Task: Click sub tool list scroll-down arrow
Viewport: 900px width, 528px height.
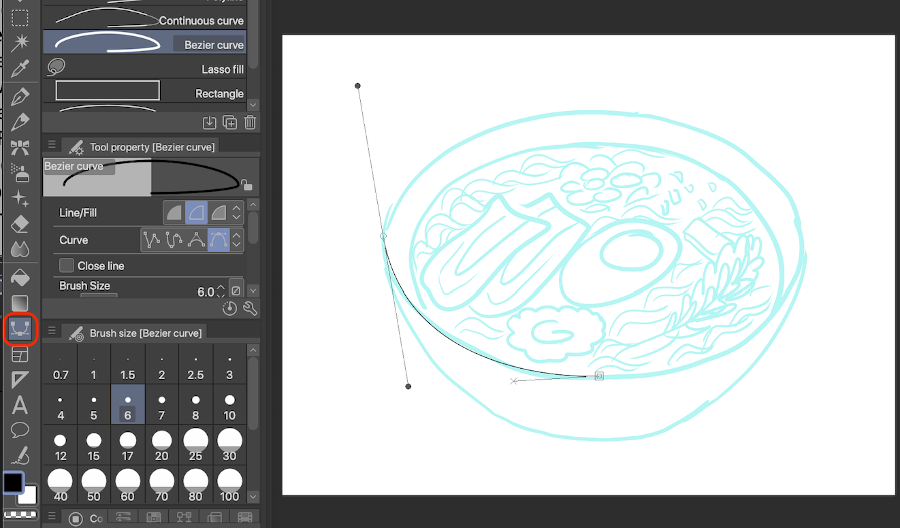Action: tap(253, 105)
